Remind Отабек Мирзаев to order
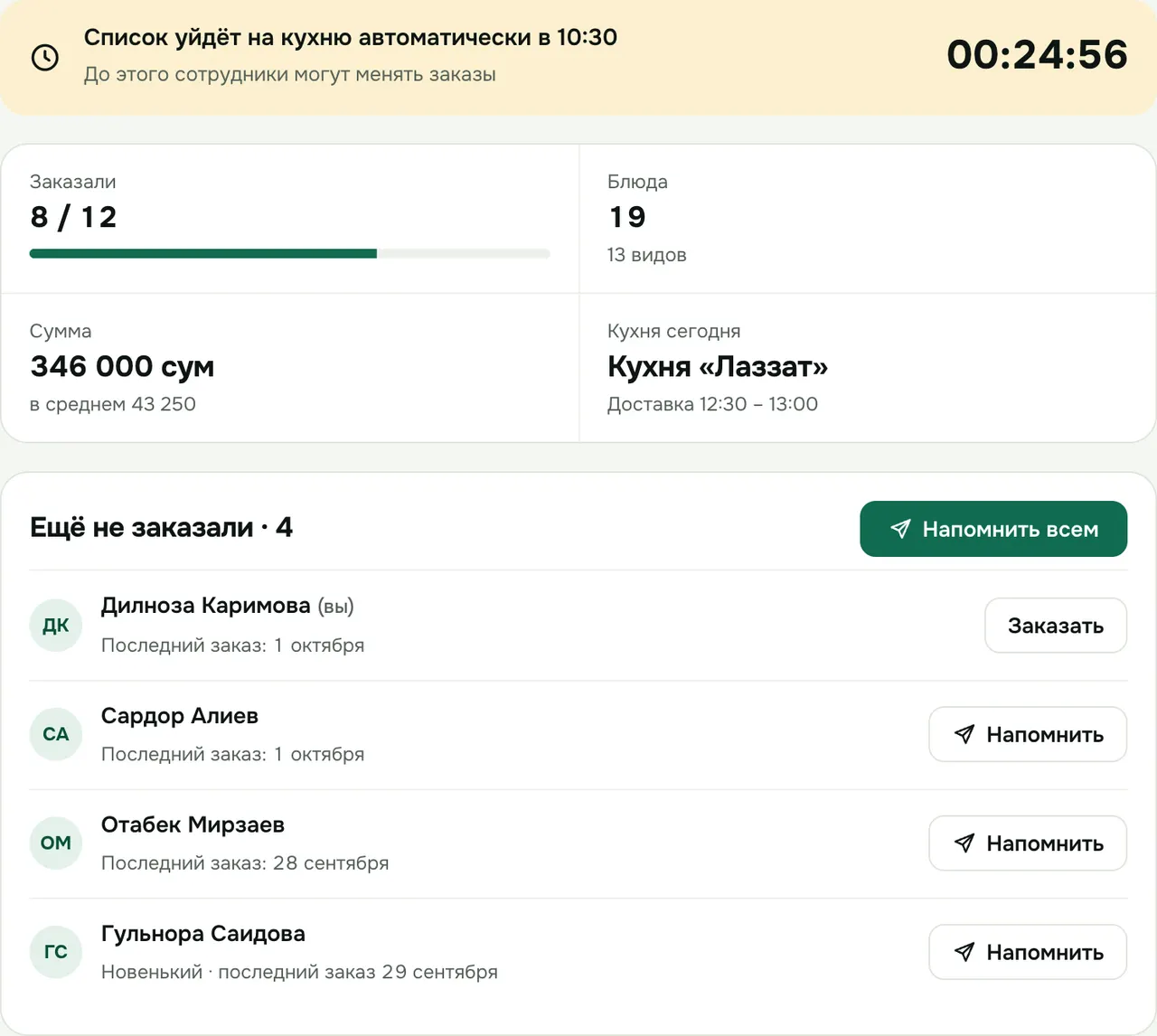This screenshot has height=1036, width=1157. tap(1028, 843)
